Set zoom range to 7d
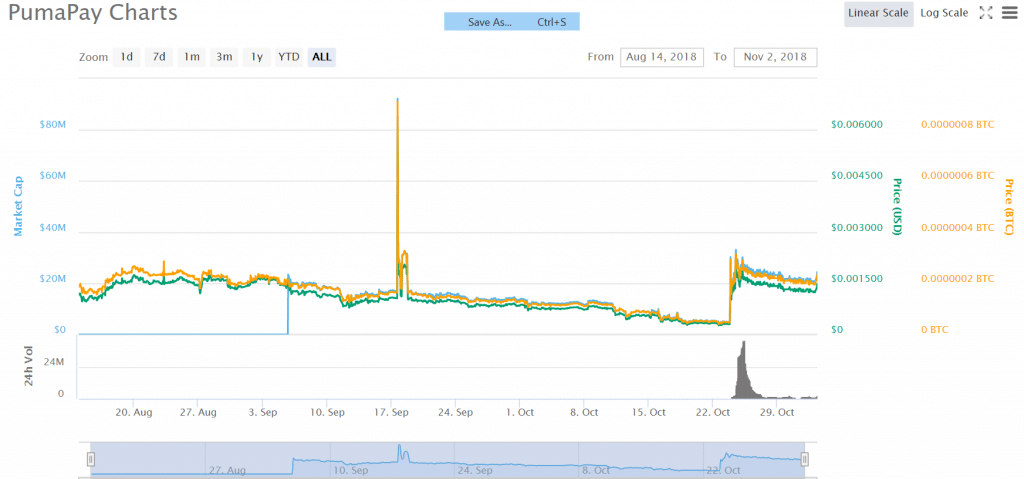The image size is (1024, 479). point(159,57)
